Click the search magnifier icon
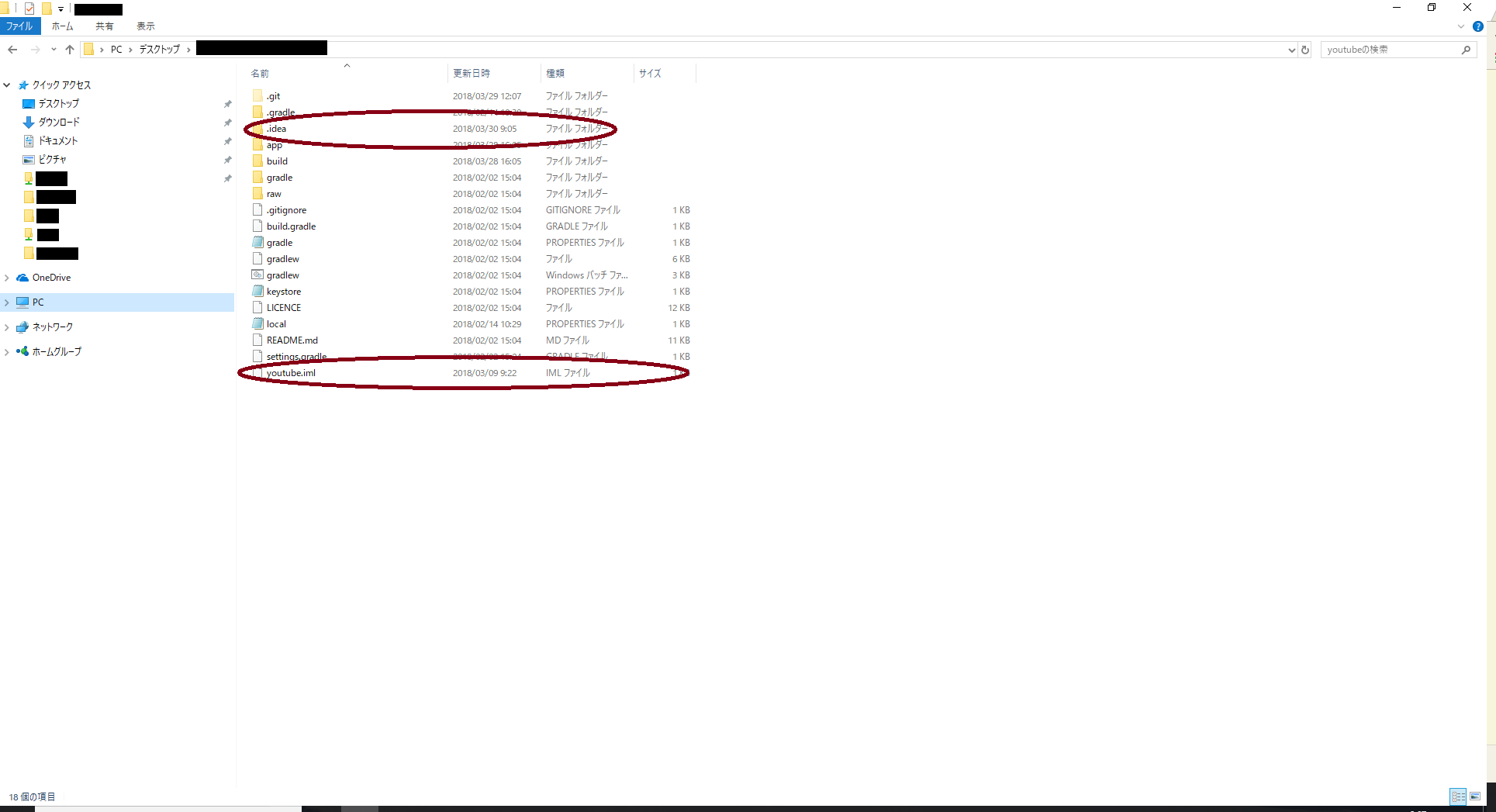1496x812 pixels. [x=1466, y=50]
